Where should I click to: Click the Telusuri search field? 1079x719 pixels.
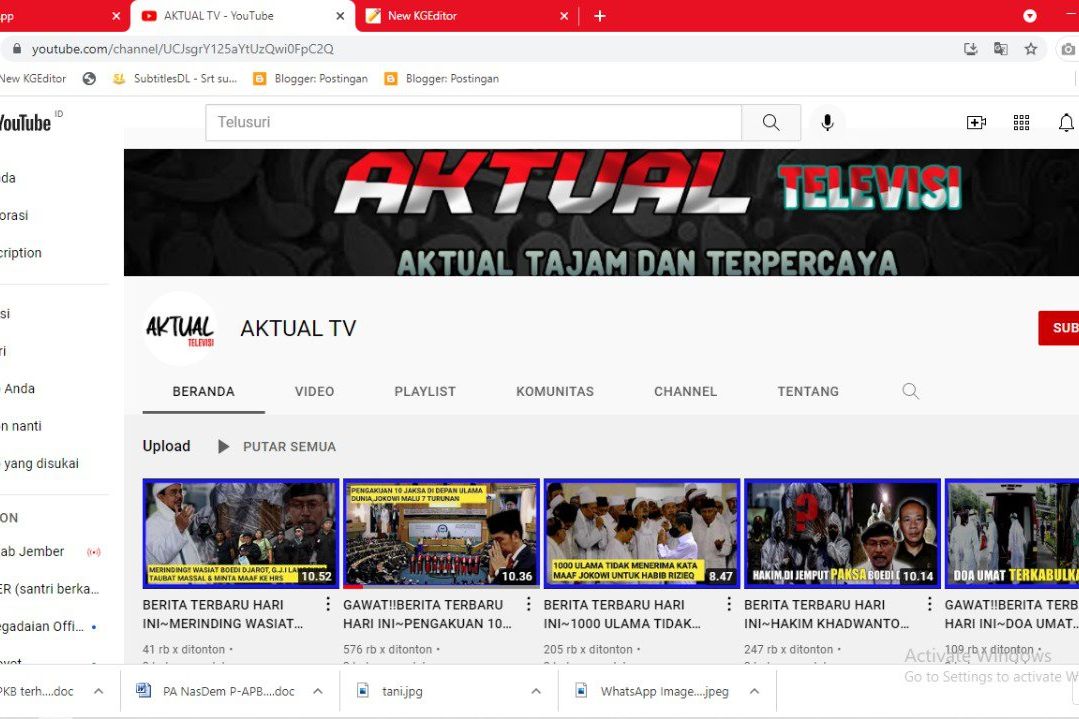(473, 122)
